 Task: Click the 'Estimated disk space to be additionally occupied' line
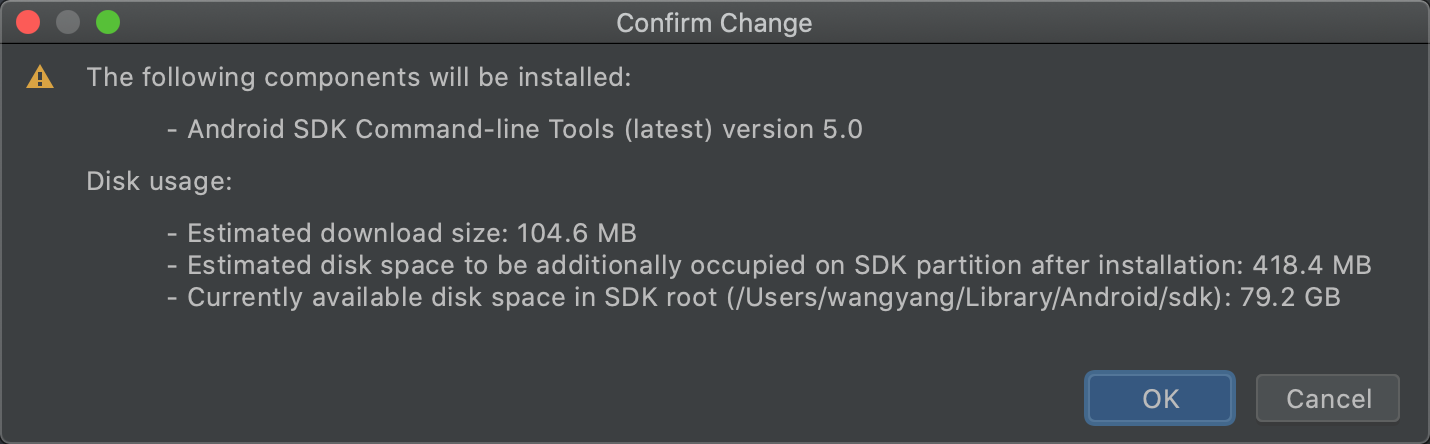coord(768,266)
